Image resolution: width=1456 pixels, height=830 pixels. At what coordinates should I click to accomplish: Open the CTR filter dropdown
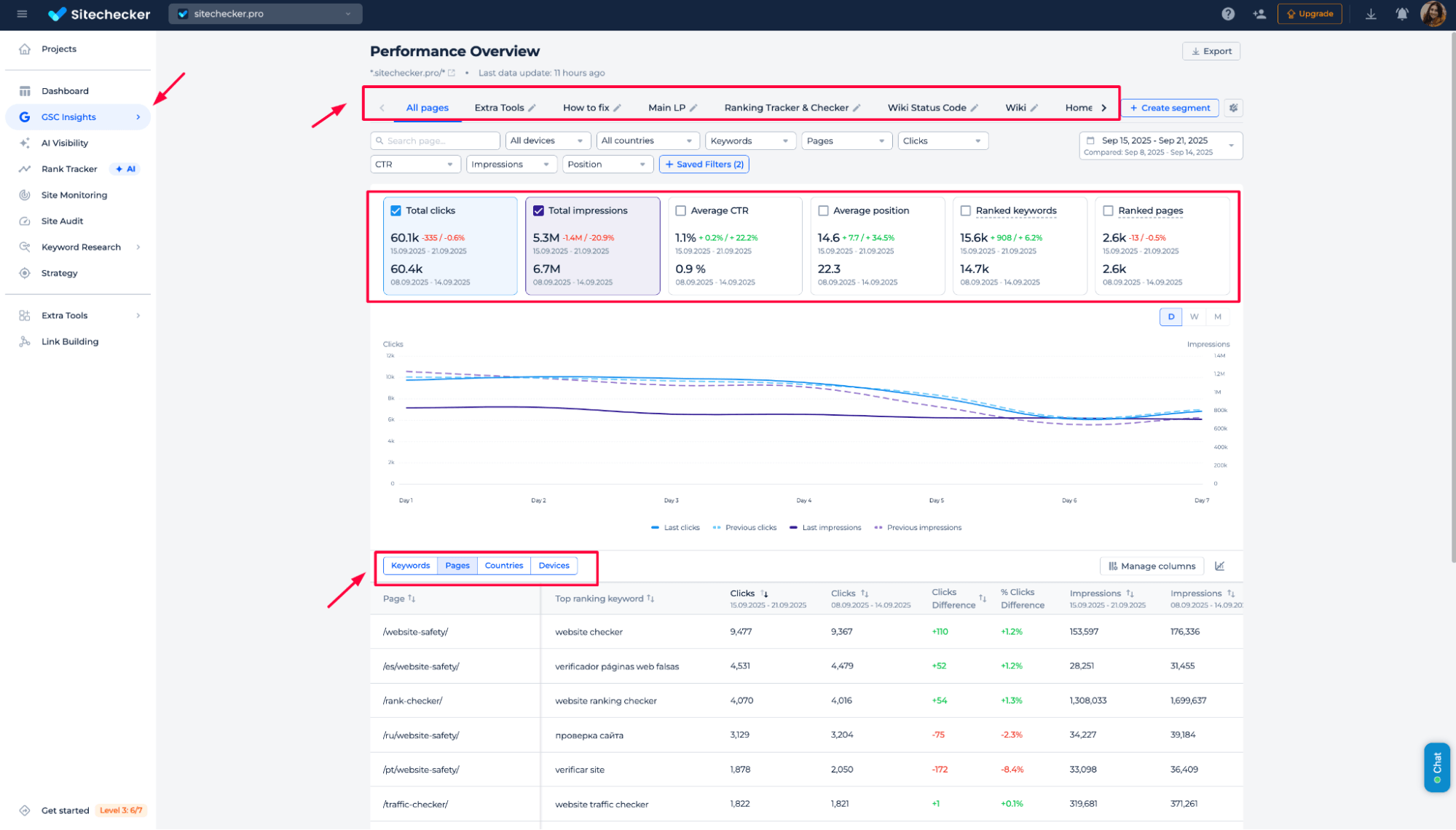point(415,165)
